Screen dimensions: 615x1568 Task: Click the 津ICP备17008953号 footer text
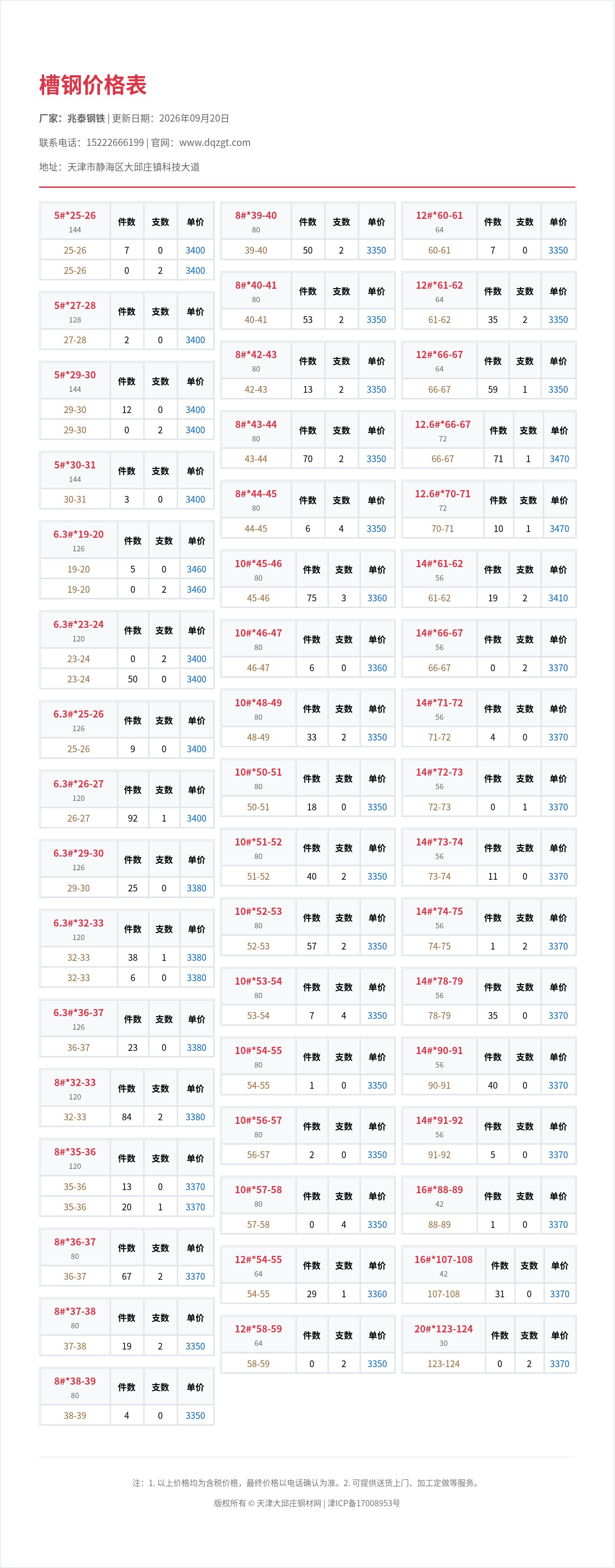coord(364,1503)
